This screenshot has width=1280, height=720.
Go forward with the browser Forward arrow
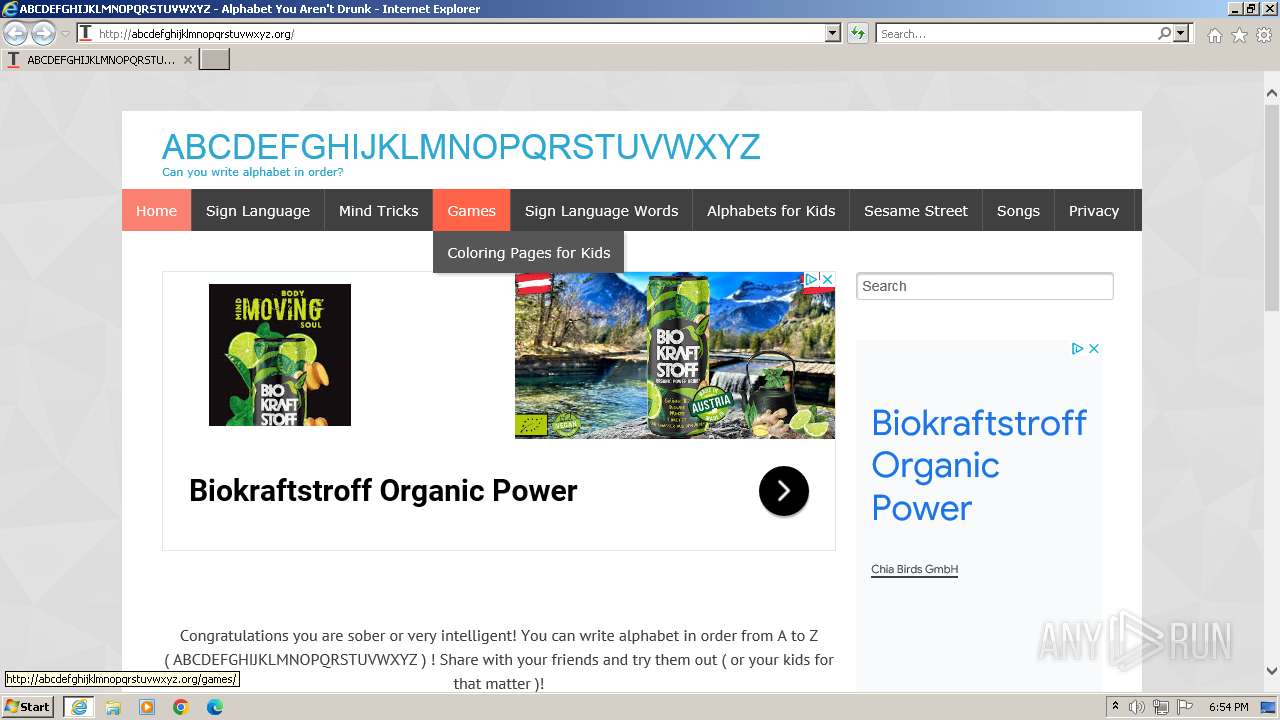coord(43,33)
